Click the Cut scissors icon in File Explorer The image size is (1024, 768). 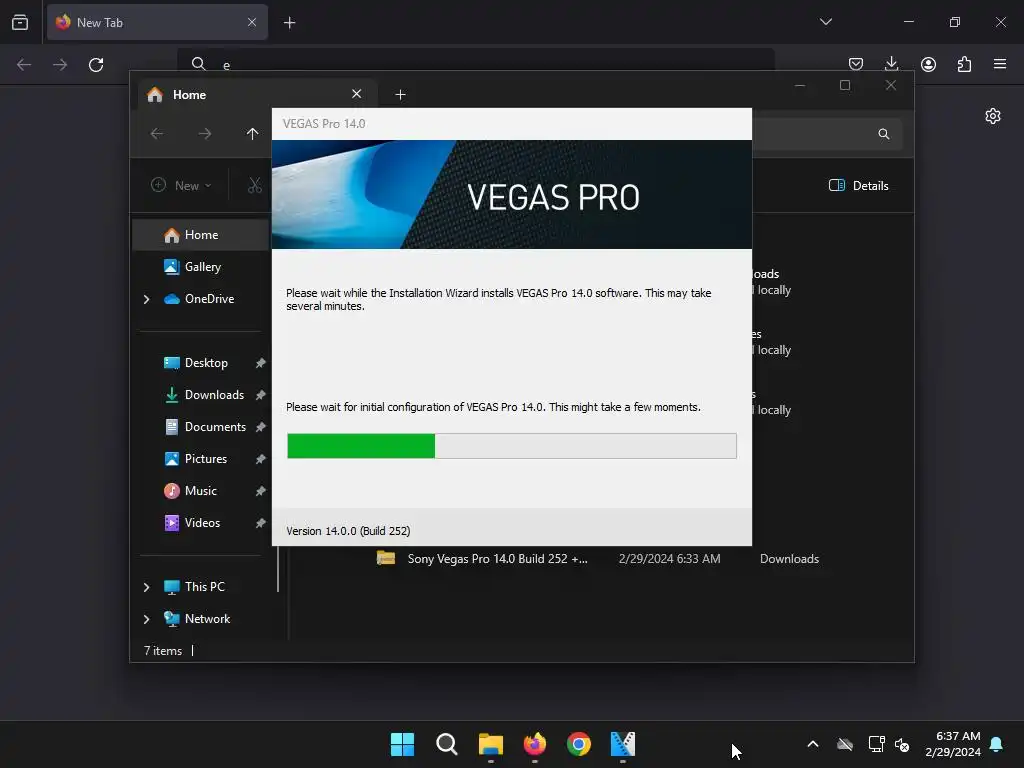coord(255,185)
